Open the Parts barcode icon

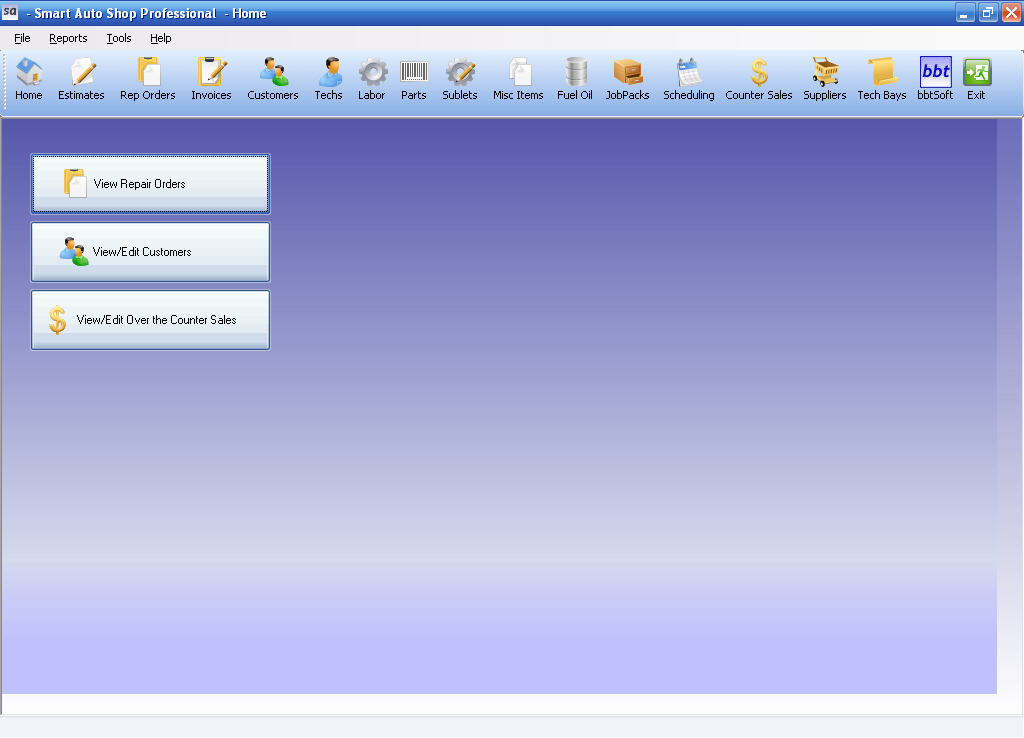pyautogui.click(x=414, y=78)
